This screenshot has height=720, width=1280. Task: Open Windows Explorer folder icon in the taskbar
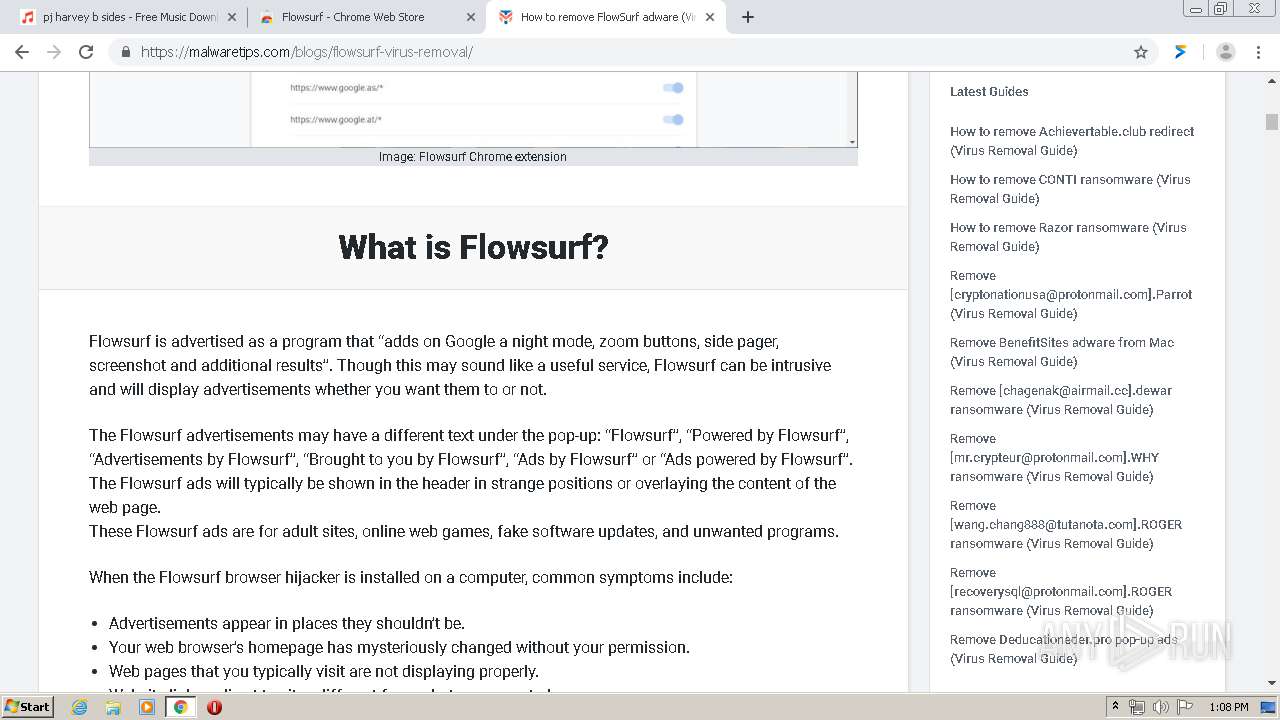tap(113, 707)
